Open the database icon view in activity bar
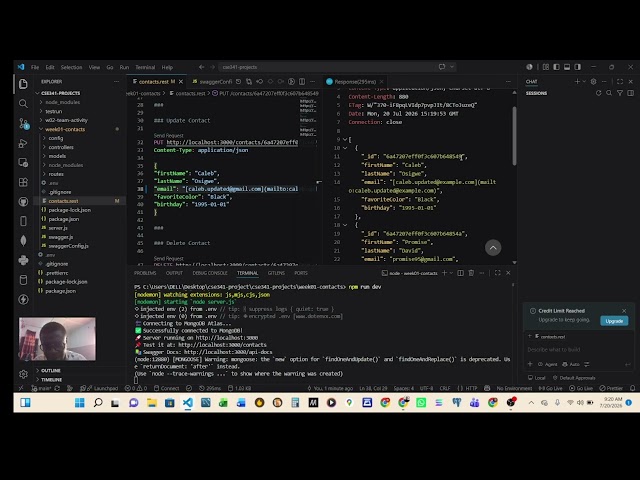 23,280
